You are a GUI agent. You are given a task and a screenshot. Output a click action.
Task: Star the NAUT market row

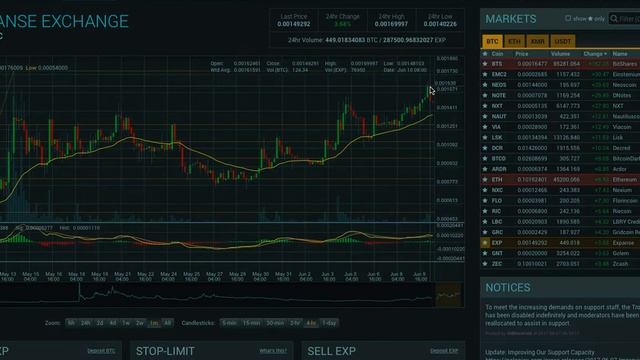(485, 117)
